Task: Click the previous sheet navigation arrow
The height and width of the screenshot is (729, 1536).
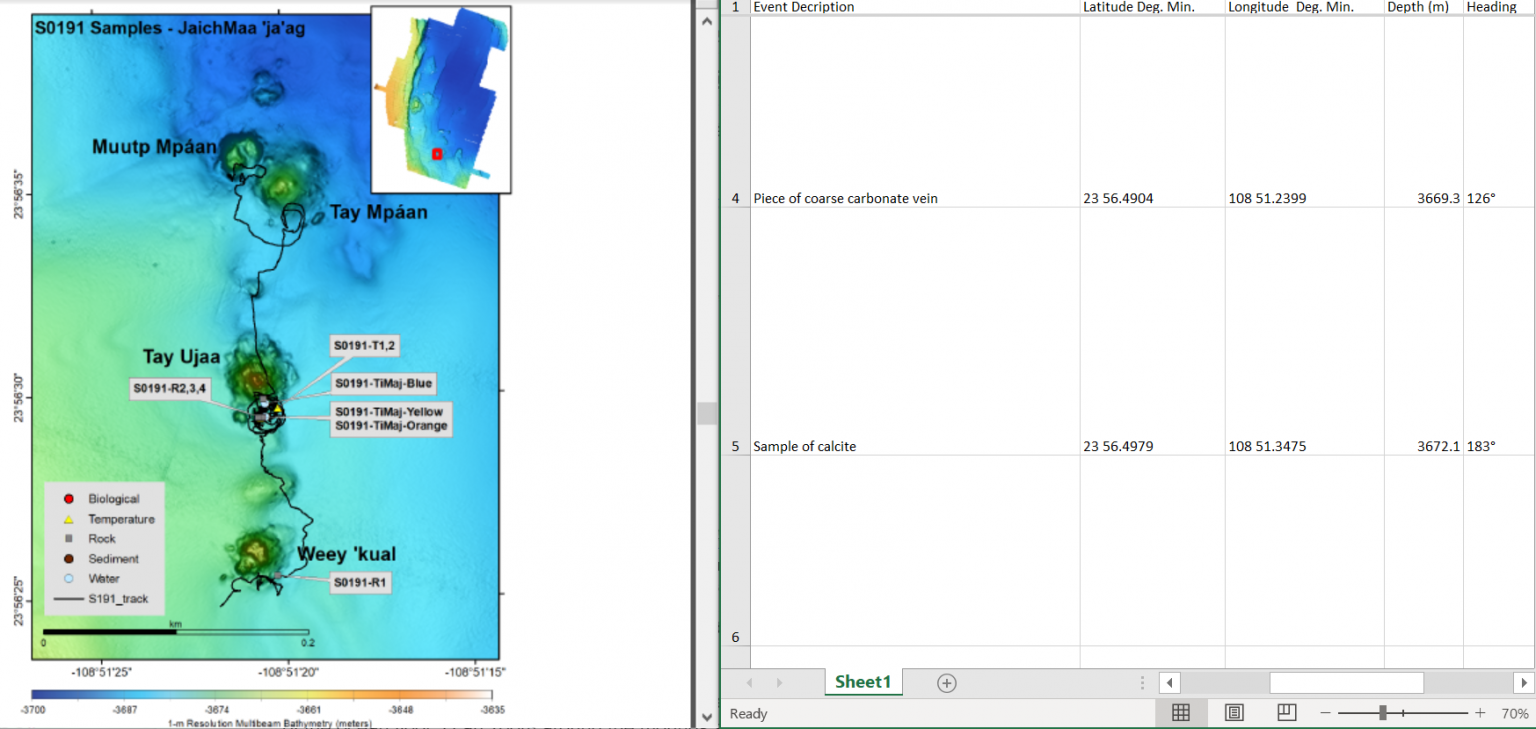Action: pyautogui.click(x=750, y=682)
